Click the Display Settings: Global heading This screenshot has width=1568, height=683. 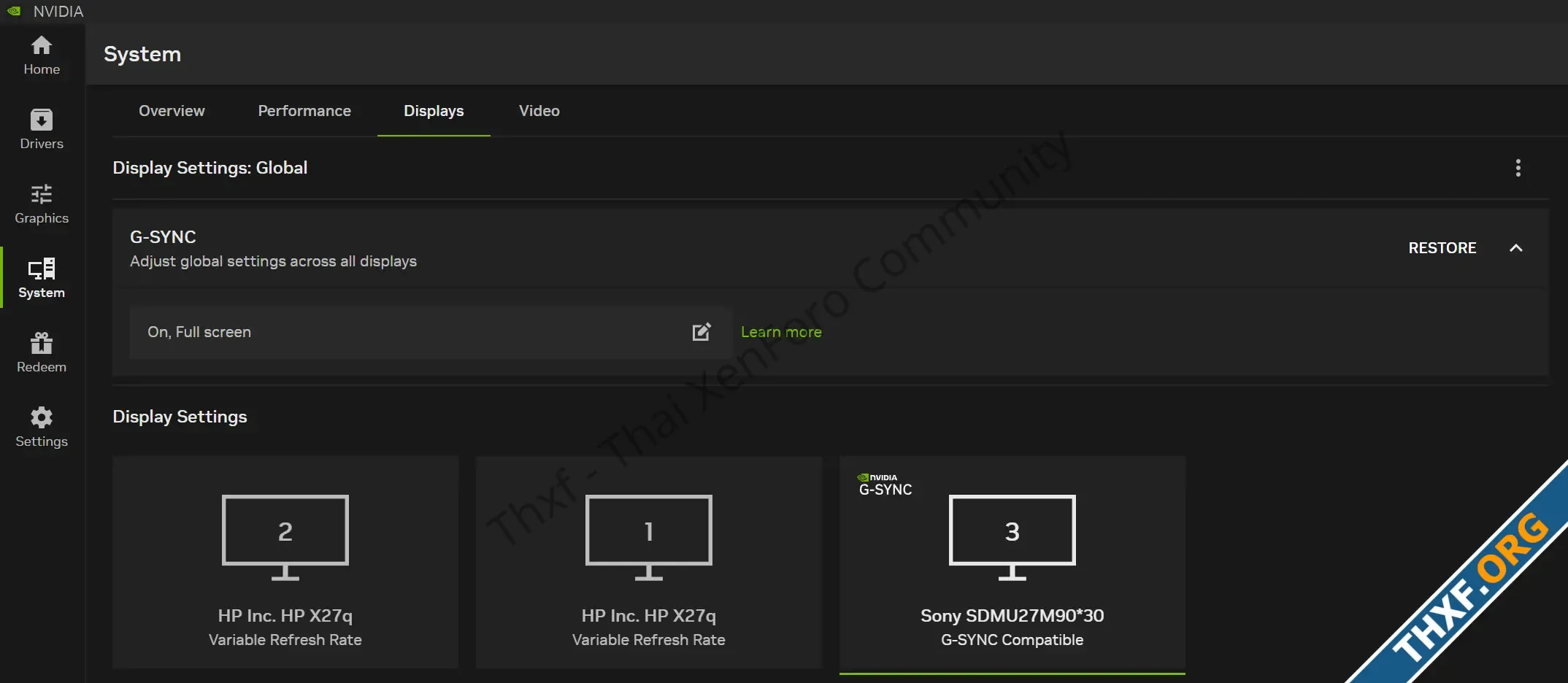point(210,168)
